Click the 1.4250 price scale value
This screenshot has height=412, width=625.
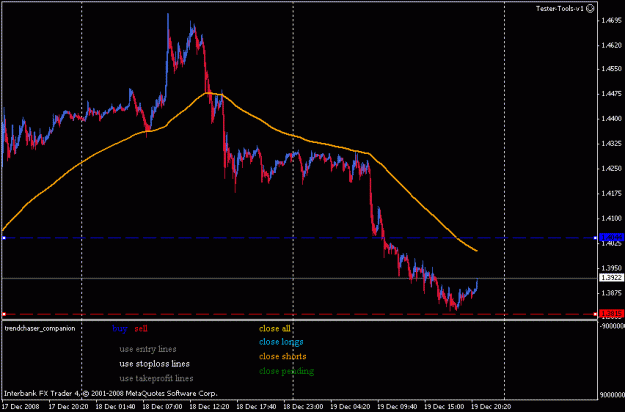click(x=611, y=169)
